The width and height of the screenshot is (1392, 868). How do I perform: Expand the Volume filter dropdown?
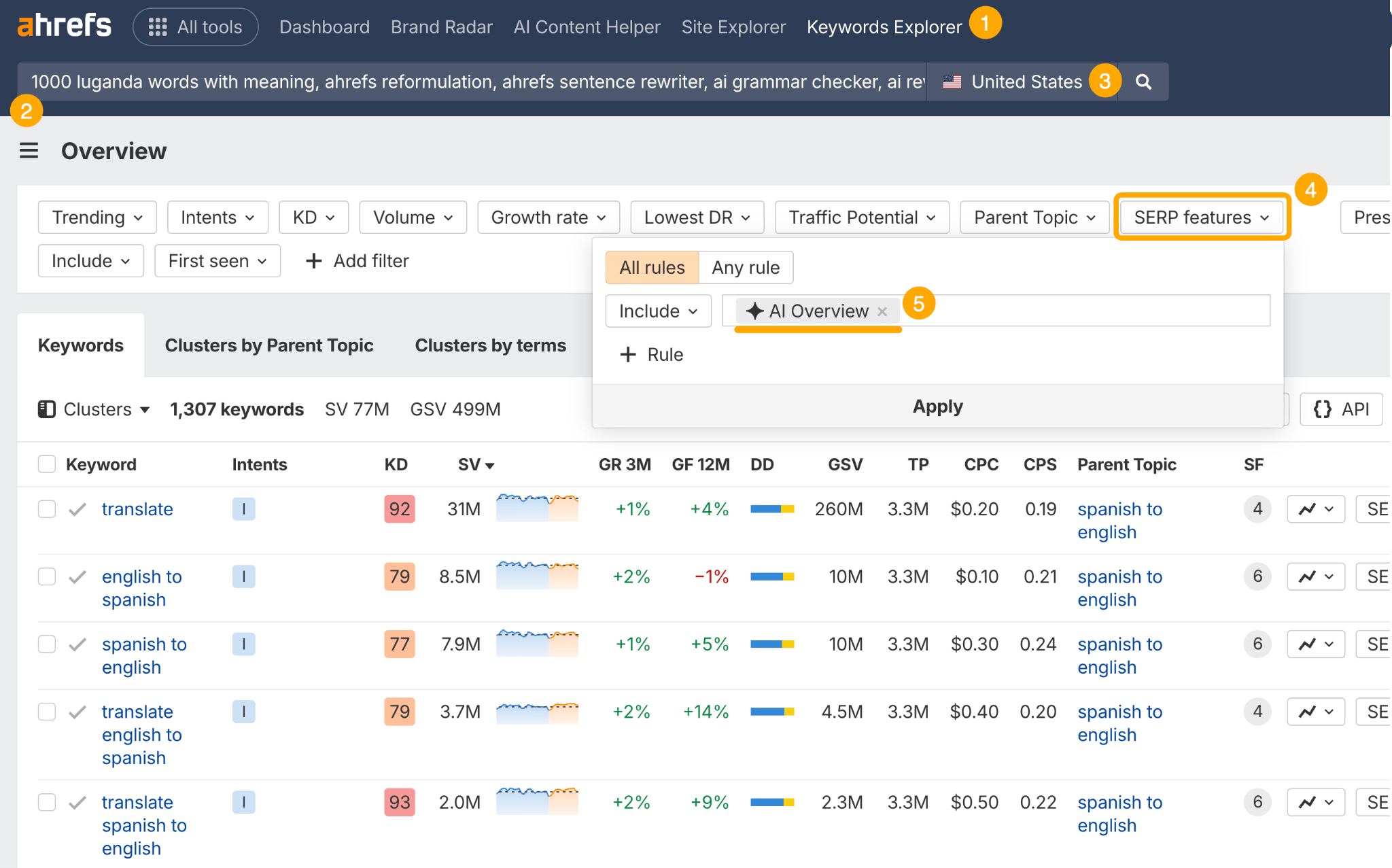point(412,217)
